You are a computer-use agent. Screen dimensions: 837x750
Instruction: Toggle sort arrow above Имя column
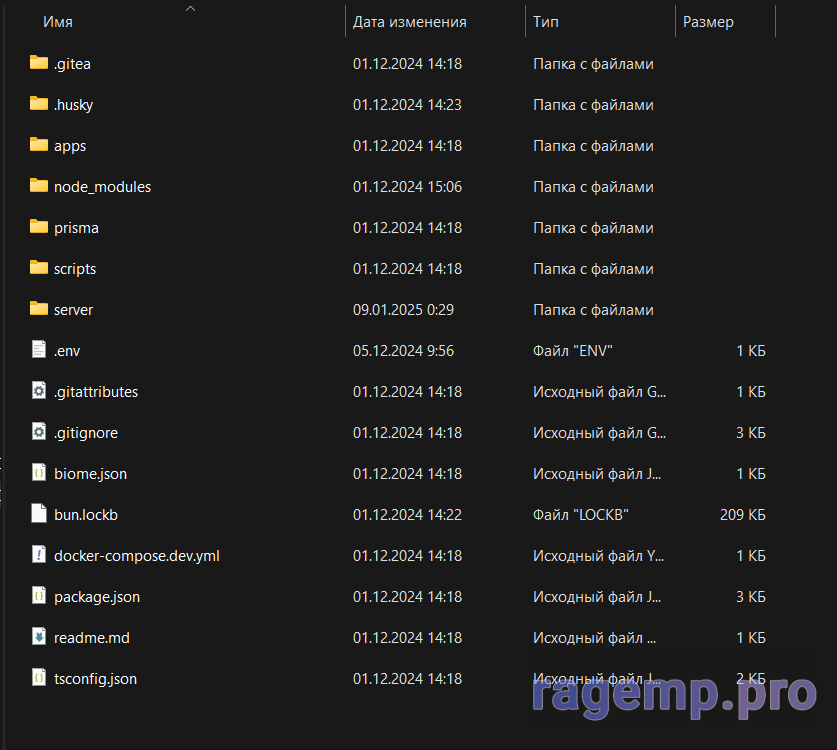click(190, 8)
